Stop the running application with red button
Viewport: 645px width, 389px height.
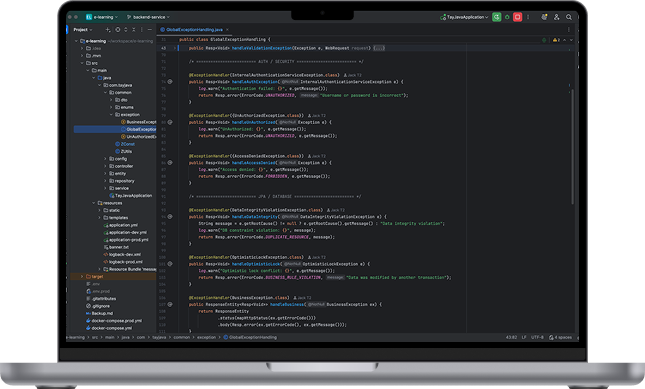[517, 17]
